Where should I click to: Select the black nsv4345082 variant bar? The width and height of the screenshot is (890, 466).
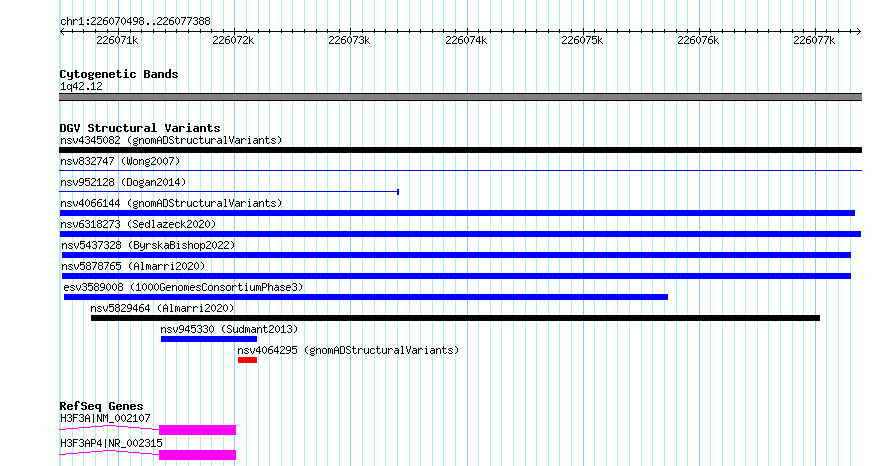[x=460, y=150]
